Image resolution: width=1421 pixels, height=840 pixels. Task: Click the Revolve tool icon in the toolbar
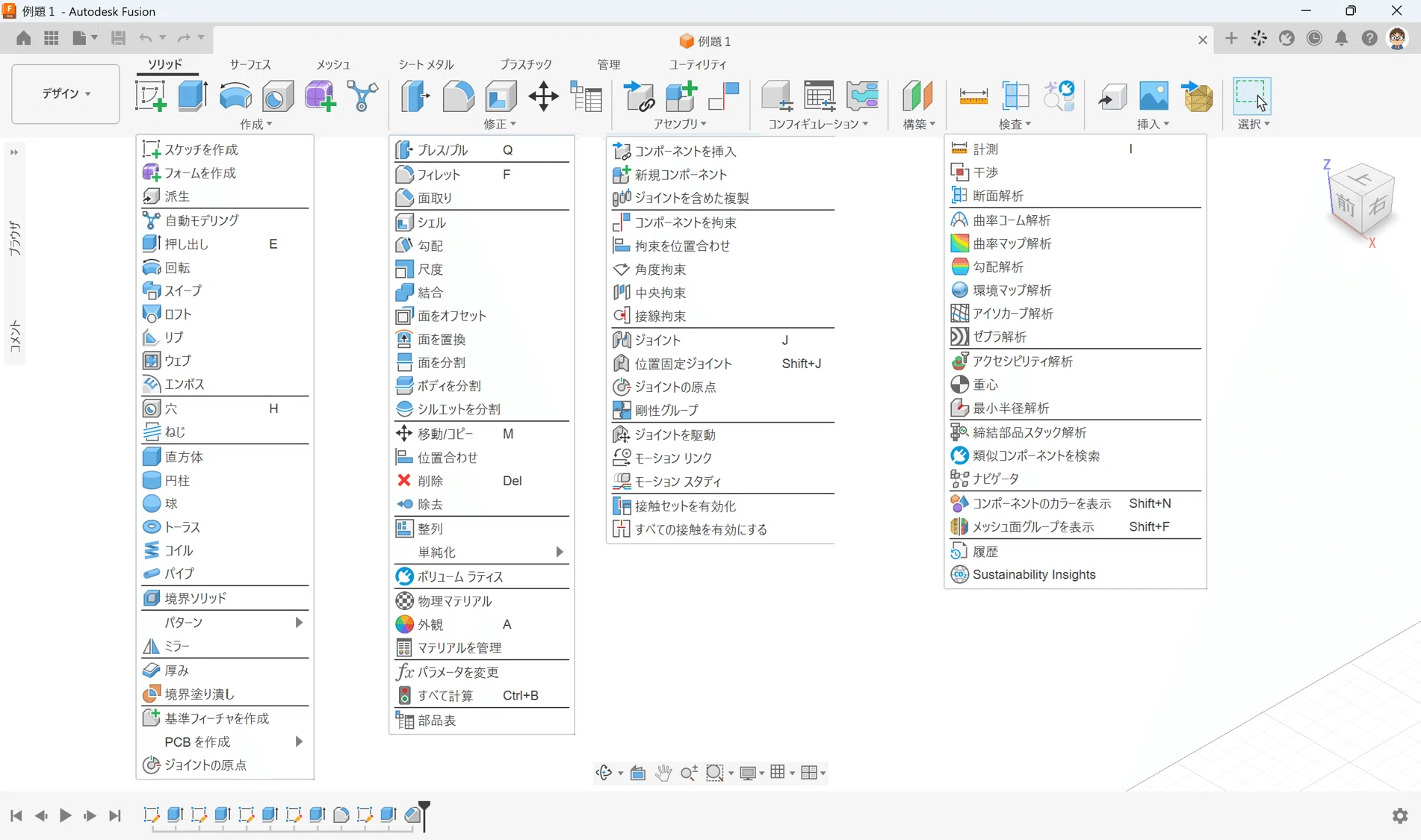235,96
